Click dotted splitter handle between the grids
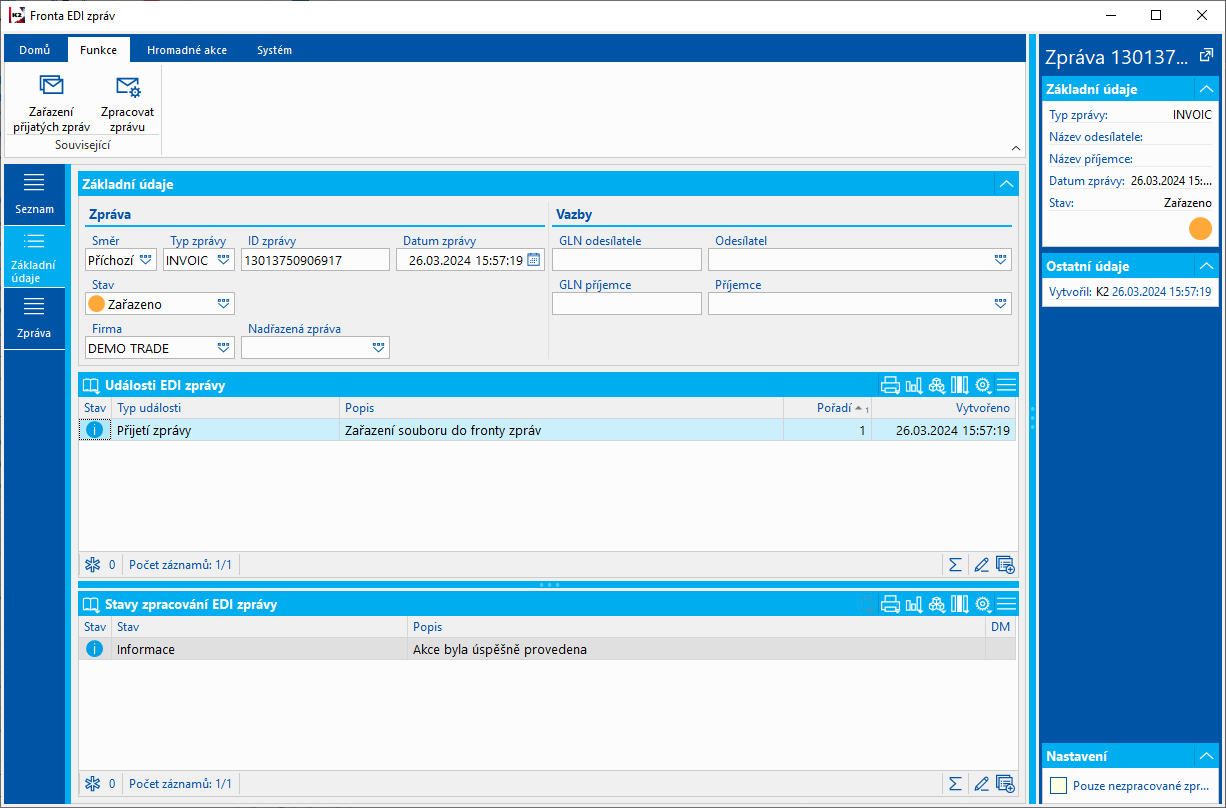The width and height of the screenshot is (1226, 808). click(548, 584)
